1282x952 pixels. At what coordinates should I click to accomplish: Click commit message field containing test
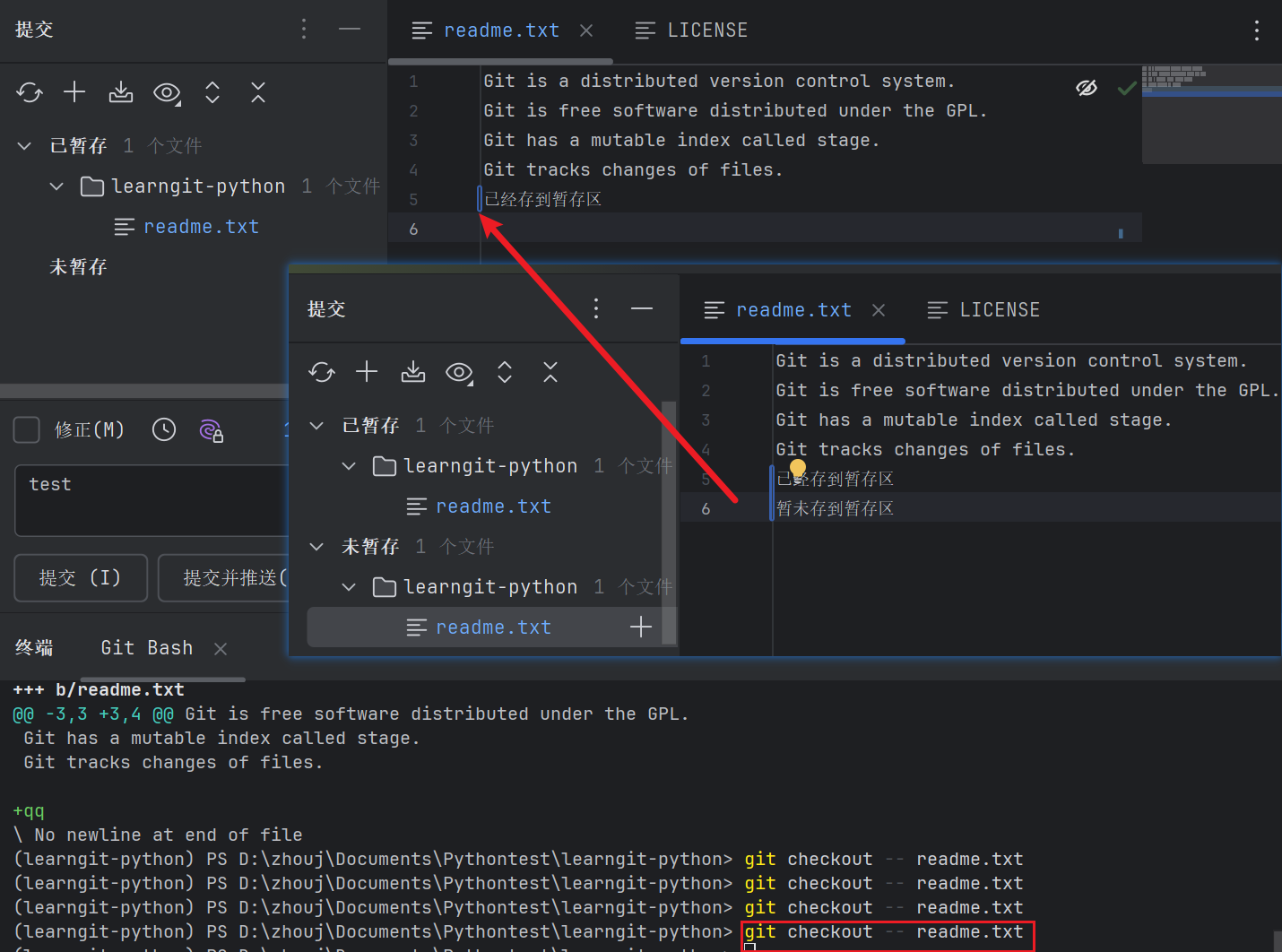[152, 500]
